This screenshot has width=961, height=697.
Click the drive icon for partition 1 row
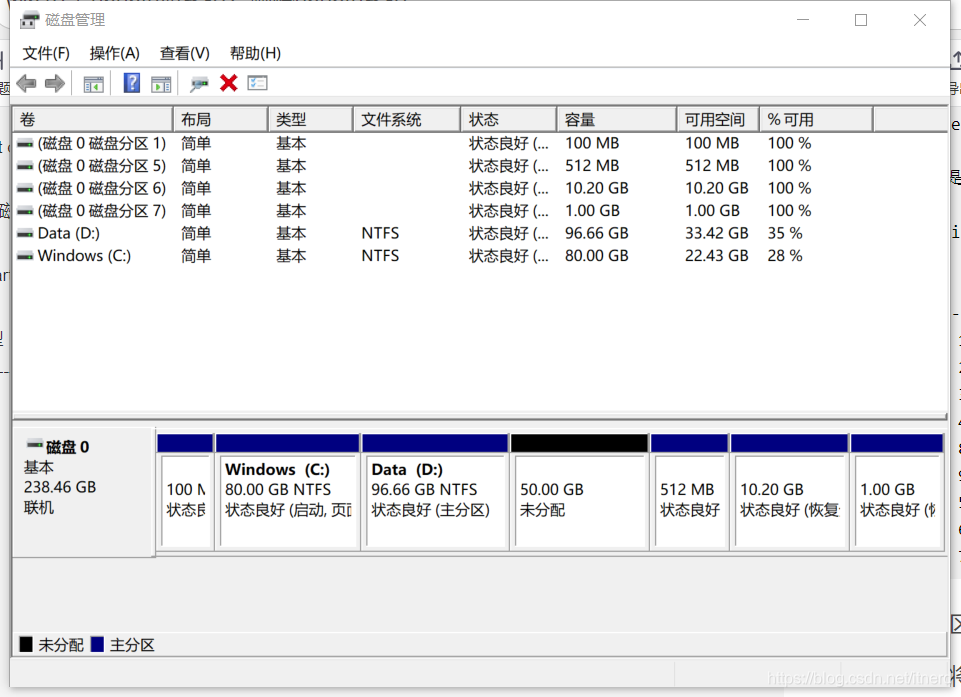coord(25,143)
